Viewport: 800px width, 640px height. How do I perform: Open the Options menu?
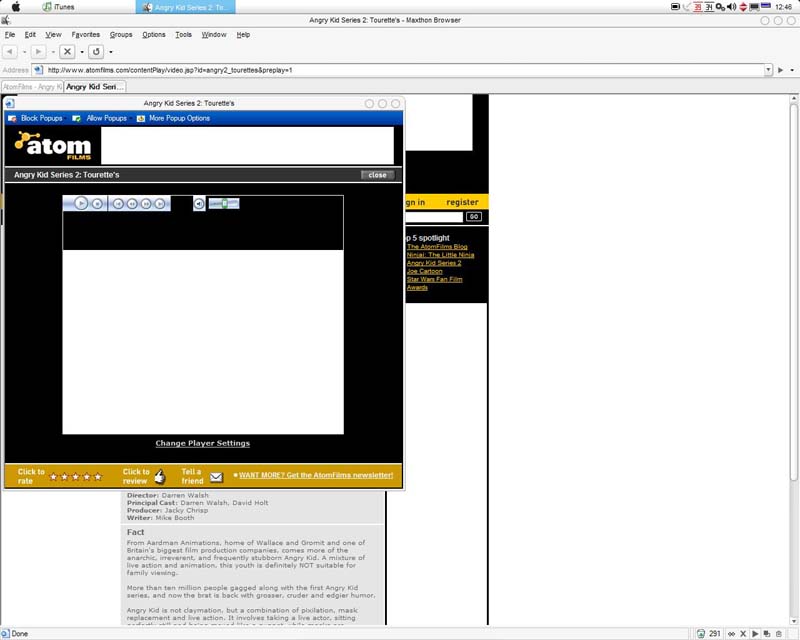[154, 35]
